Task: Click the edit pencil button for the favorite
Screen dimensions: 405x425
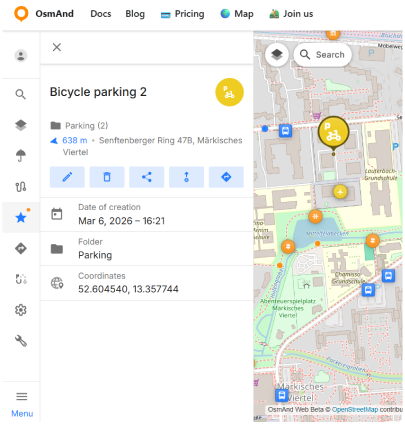Action: coord(67,177)
